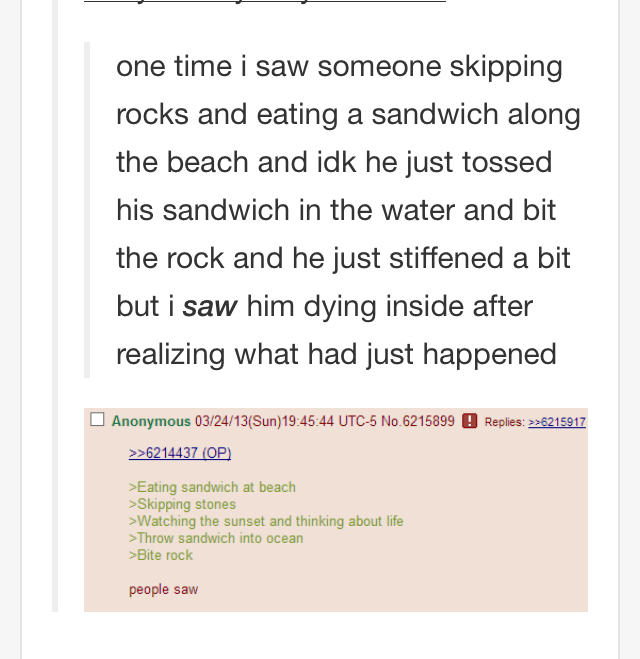The image size is (640, 659).
Task: Click the quote line "realizing what had just happened"
Action: point(336,355)
